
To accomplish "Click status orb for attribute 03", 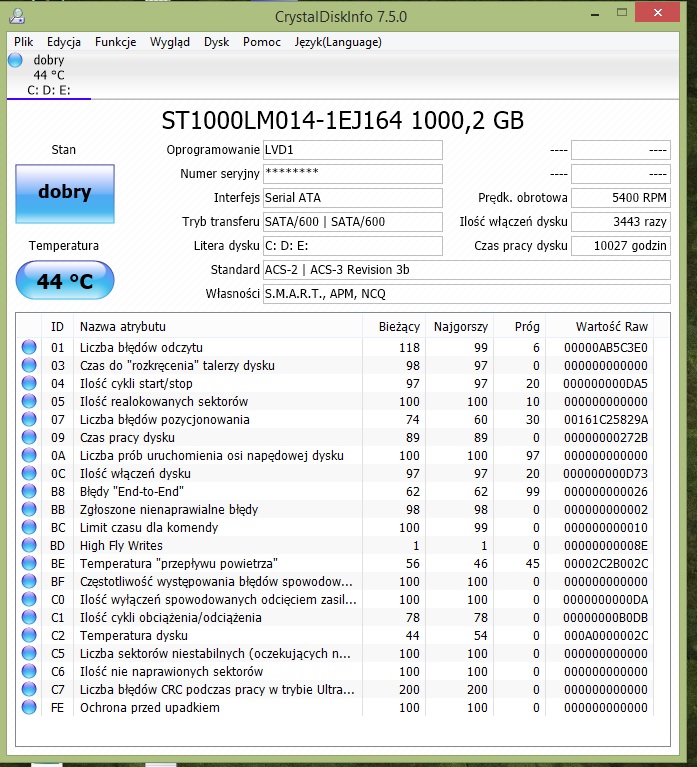I will coord(29,365).
